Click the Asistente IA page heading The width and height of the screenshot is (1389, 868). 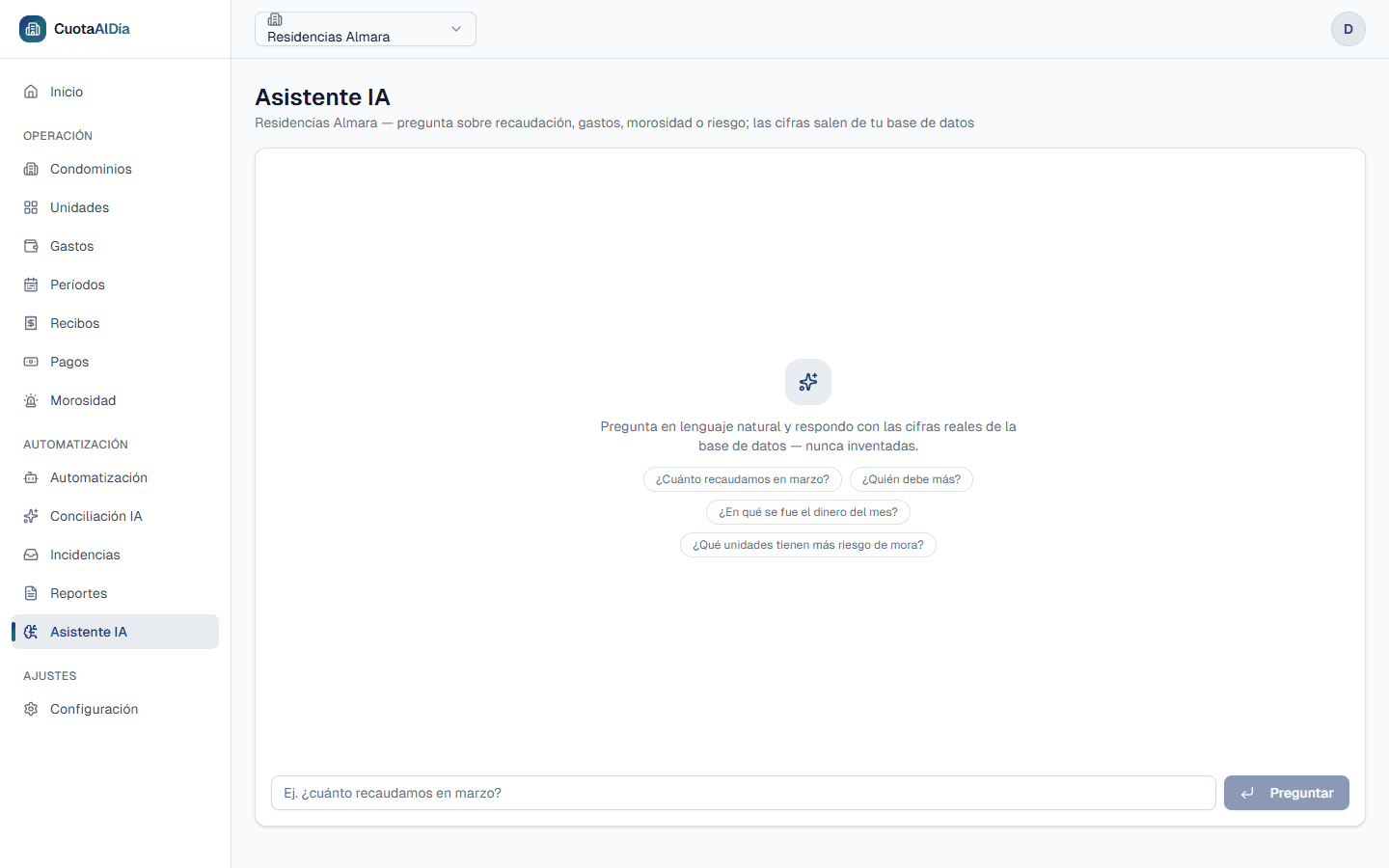(x=323, y=97)
